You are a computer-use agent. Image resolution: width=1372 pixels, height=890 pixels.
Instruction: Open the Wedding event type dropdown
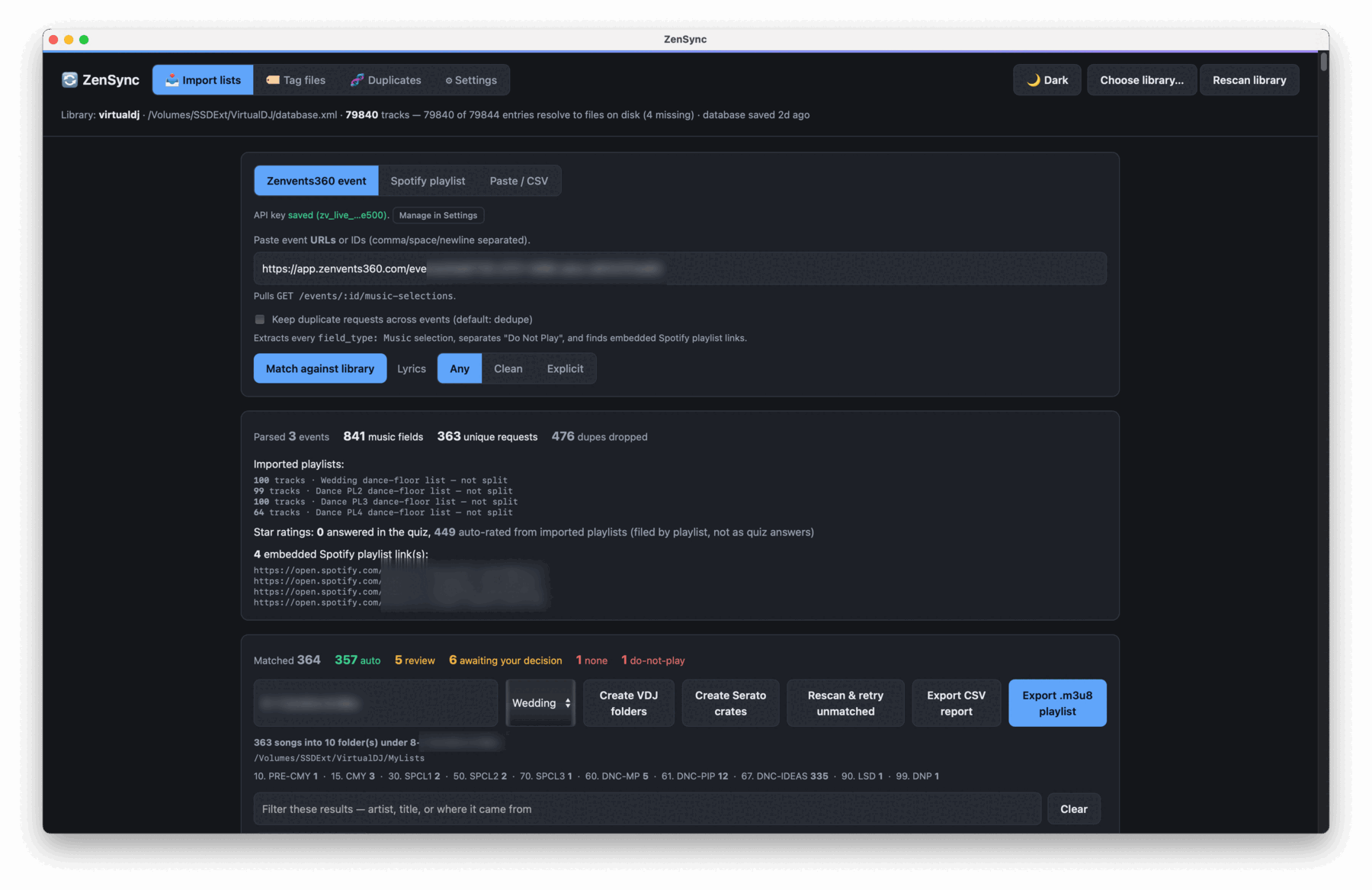click(x=541, y=703)
